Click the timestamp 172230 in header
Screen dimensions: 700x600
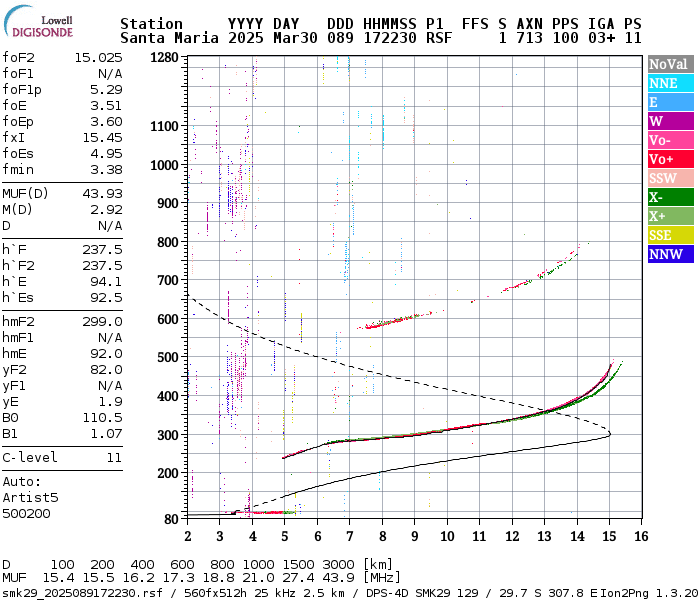(390, 38)
